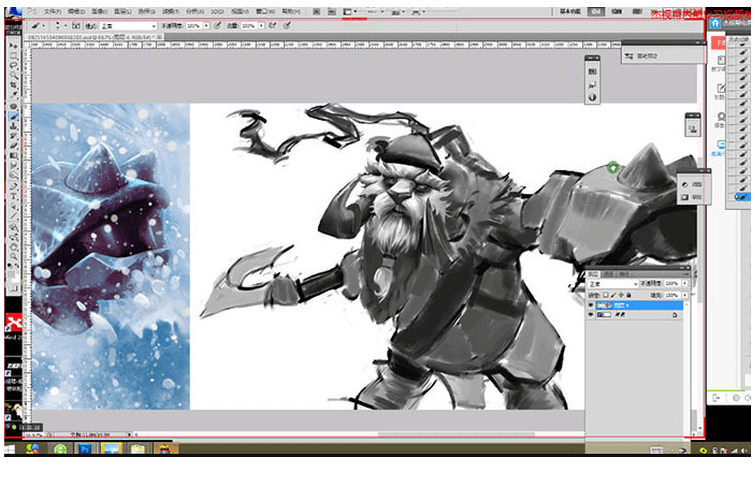Viewport: 755px width, 479px height.
Task: Open the bottom round collapsed panel icon
Action: (592, 97)
